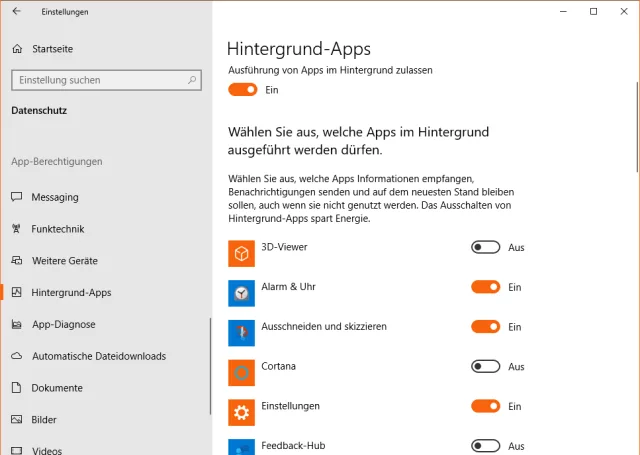
Task: Switch off Ausschneiden und skizzieren toggle
Action: tap(485, 327)
